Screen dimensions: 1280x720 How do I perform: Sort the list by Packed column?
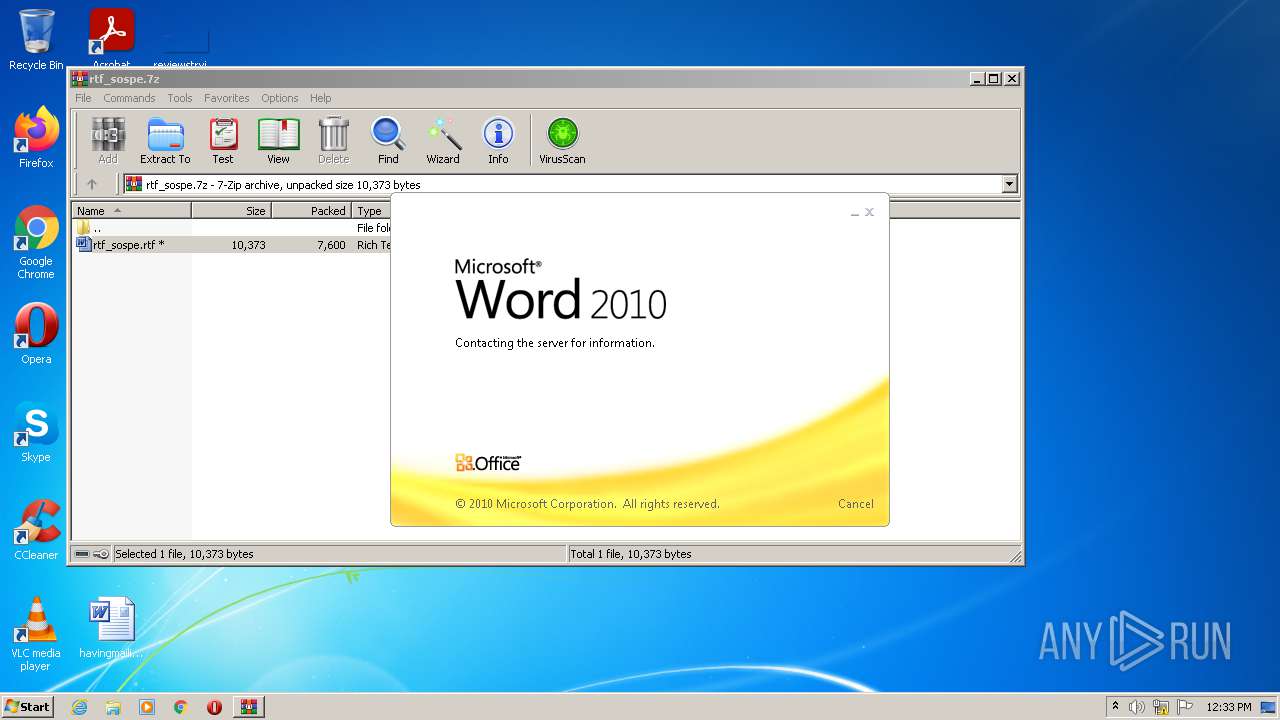tap(311, 211)
